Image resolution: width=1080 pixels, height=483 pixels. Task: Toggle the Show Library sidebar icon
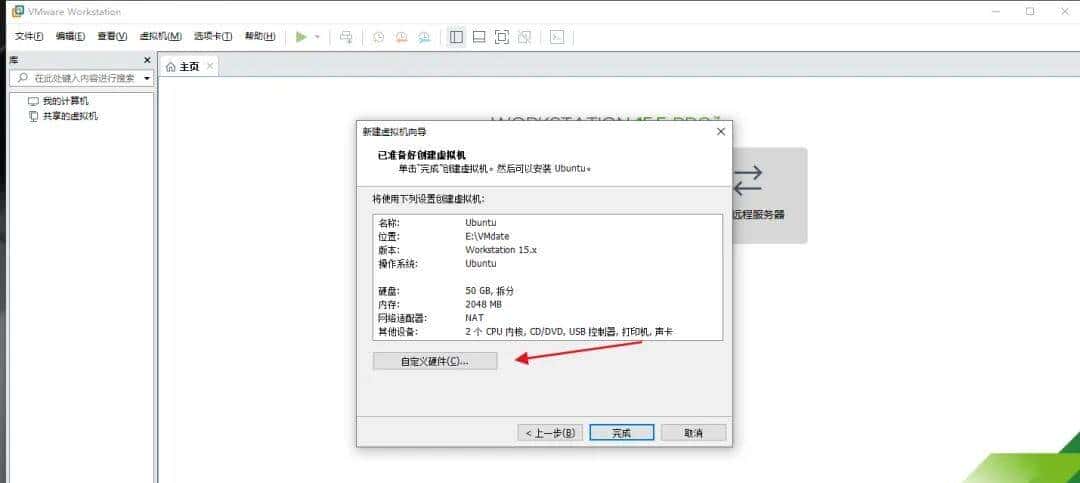[x=456, y=37]
